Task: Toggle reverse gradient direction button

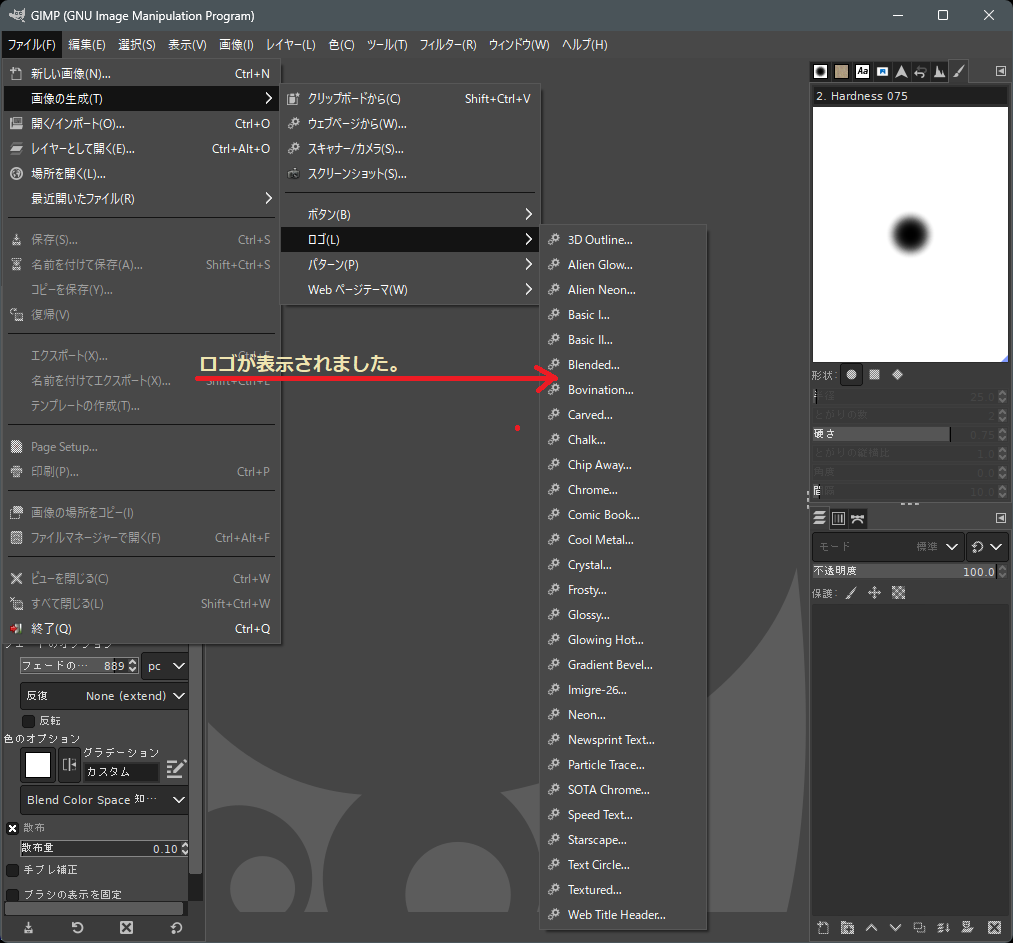Action: coord(69,765)
